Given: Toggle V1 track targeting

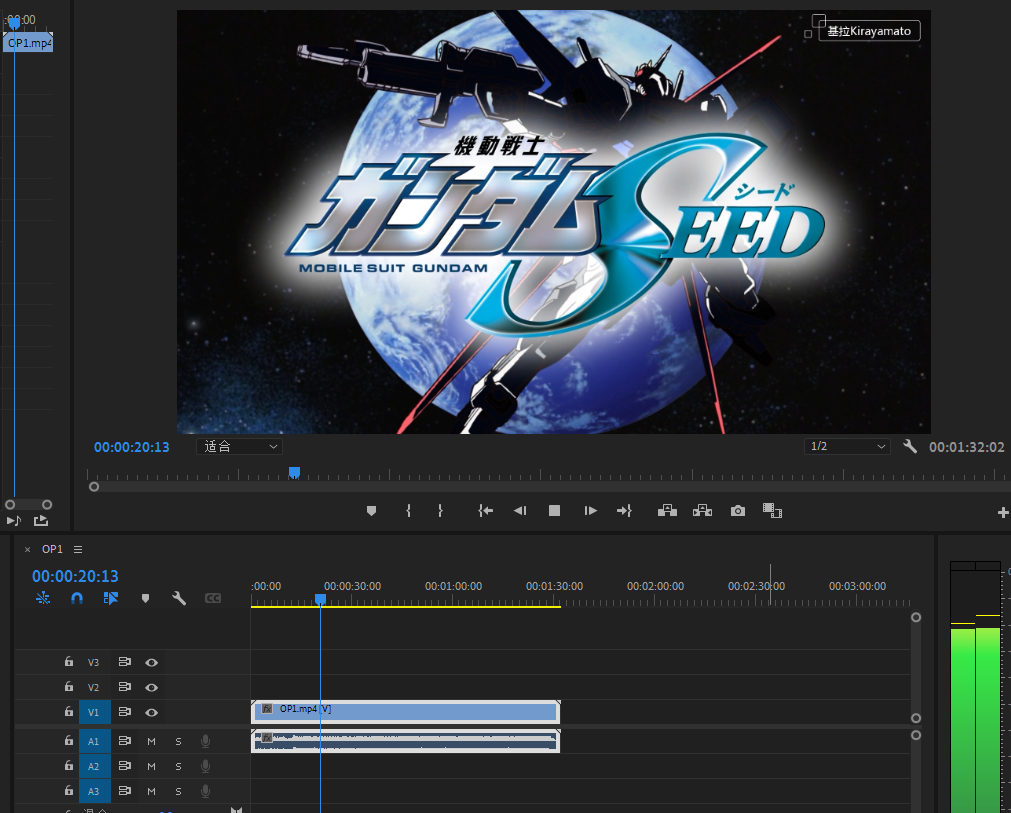Looking at the screenshot, I should point(94,712).
